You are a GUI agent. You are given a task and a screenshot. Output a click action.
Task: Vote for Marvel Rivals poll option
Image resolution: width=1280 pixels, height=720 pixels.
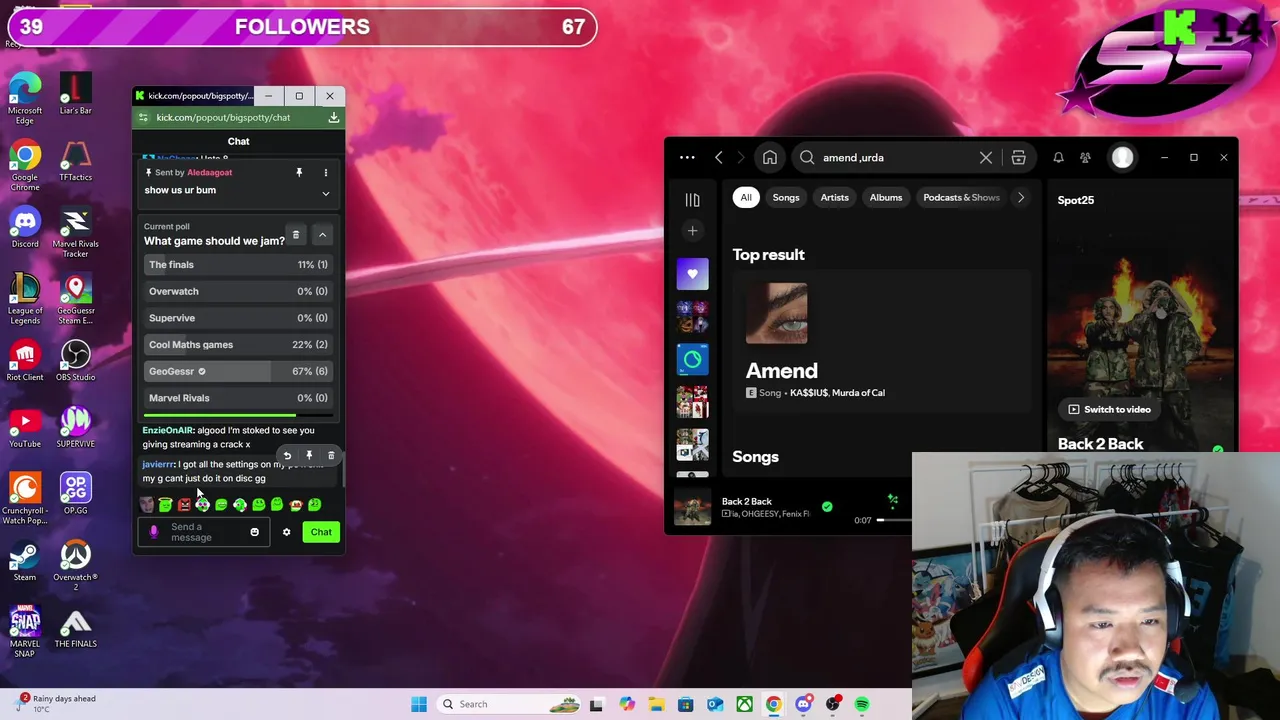pyautogui.click(x=238, y=398)
